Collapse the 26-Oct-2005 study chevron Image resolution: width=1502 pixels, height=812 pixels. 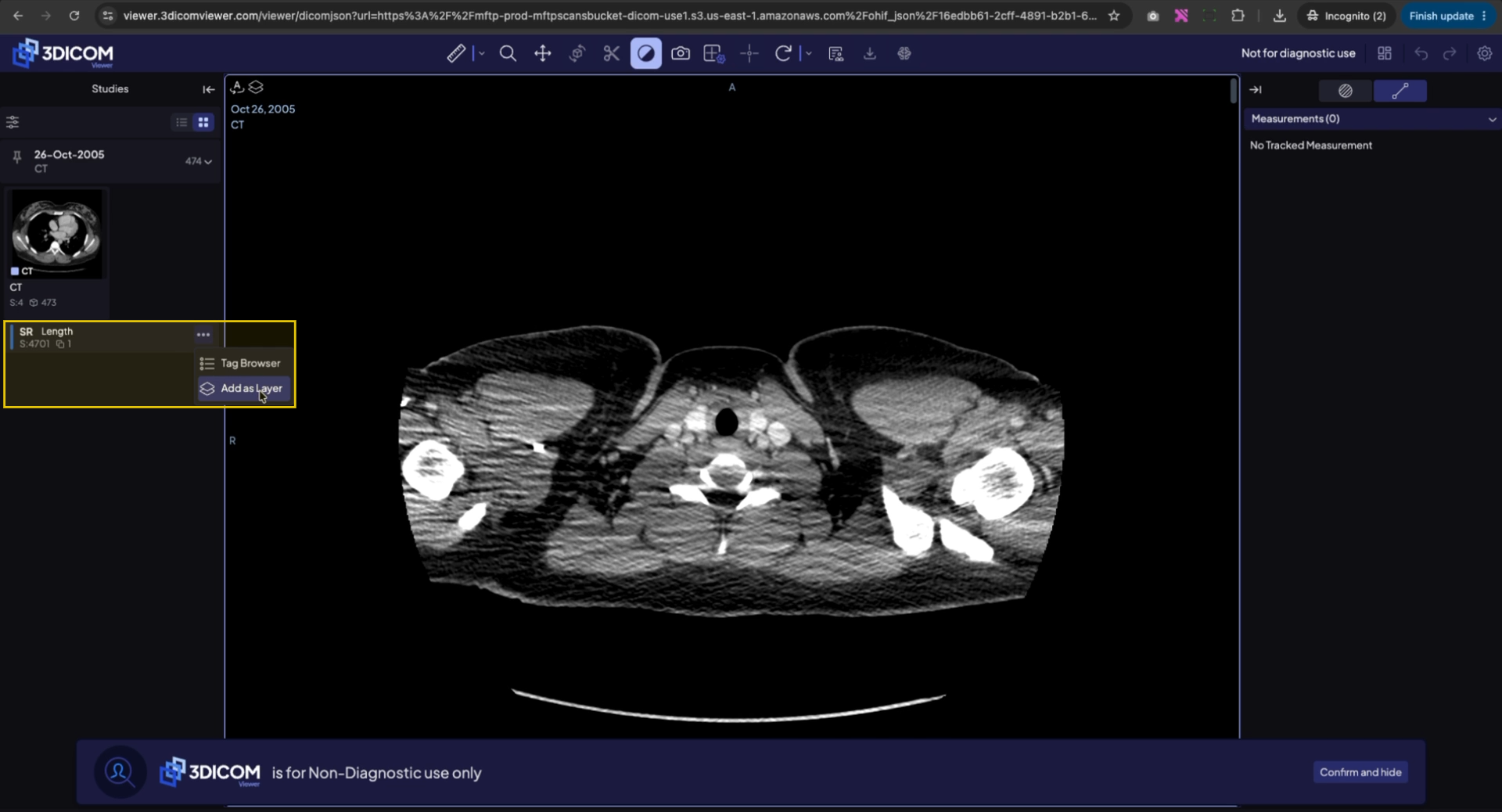pos(207,162)
